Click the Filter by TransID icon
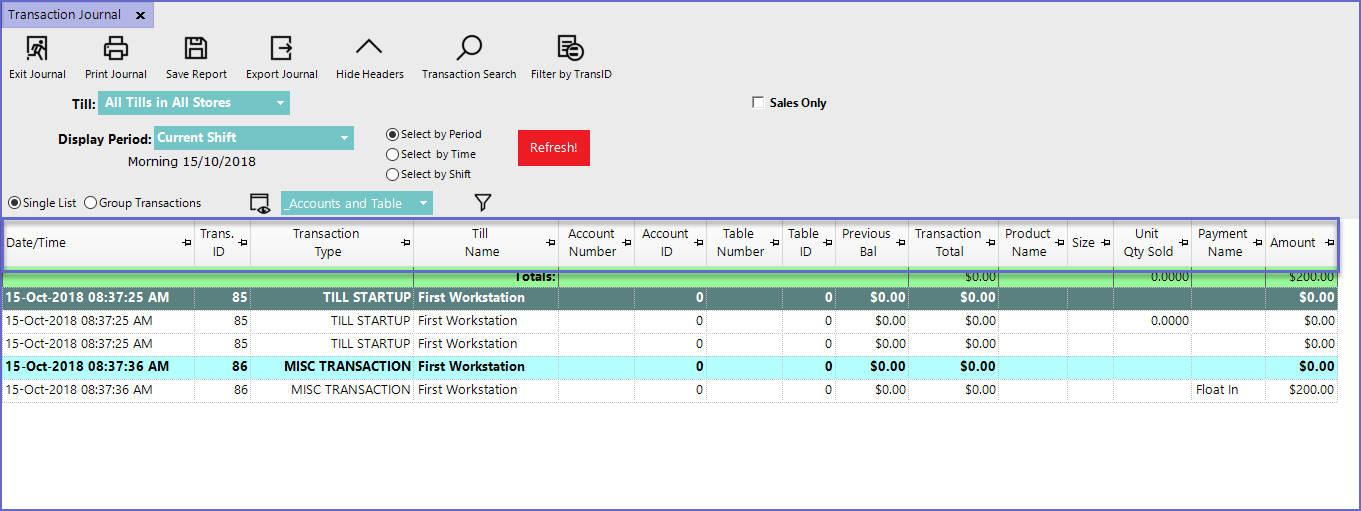This screenshot has height=511, width=1361. coord(570,48)
